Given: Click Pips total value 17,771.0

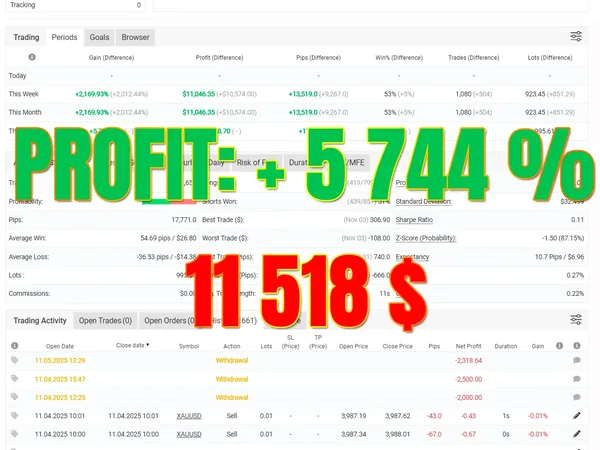Looking at the screenshot, I should (x=184, y=220).
